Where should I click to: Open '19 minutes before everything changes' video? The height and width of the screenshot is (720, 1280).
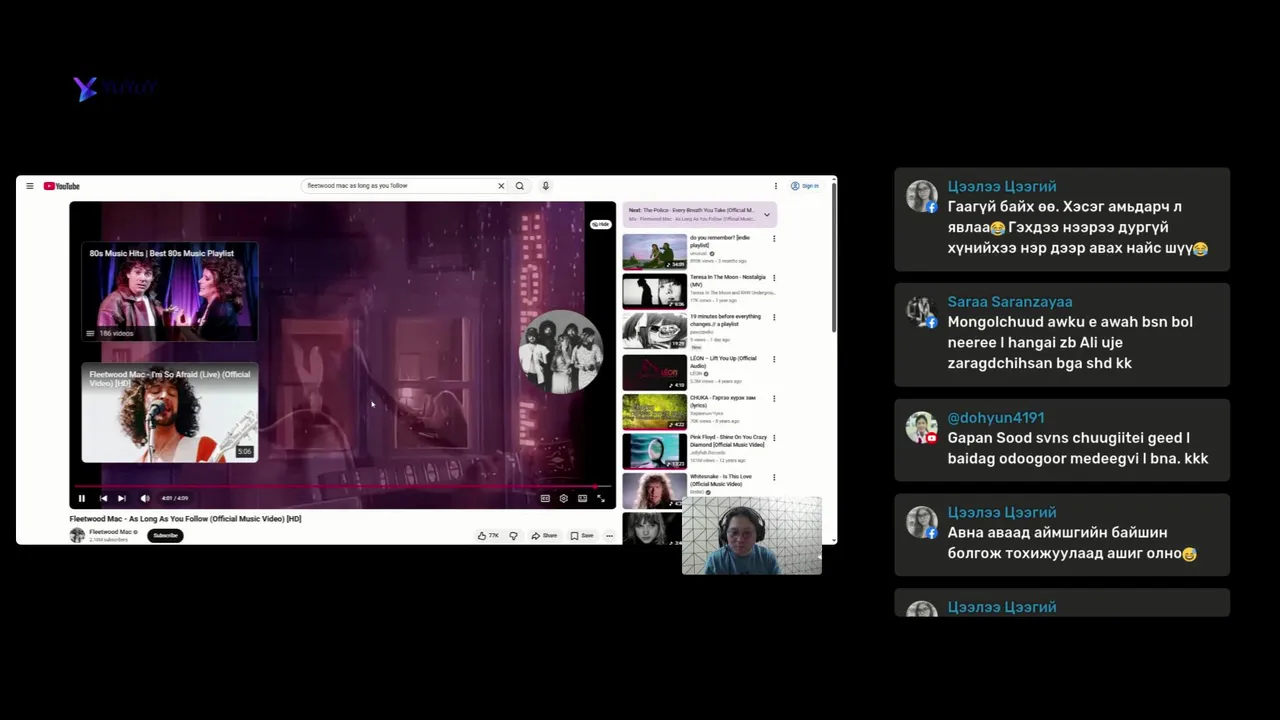[x=655, y=331]
